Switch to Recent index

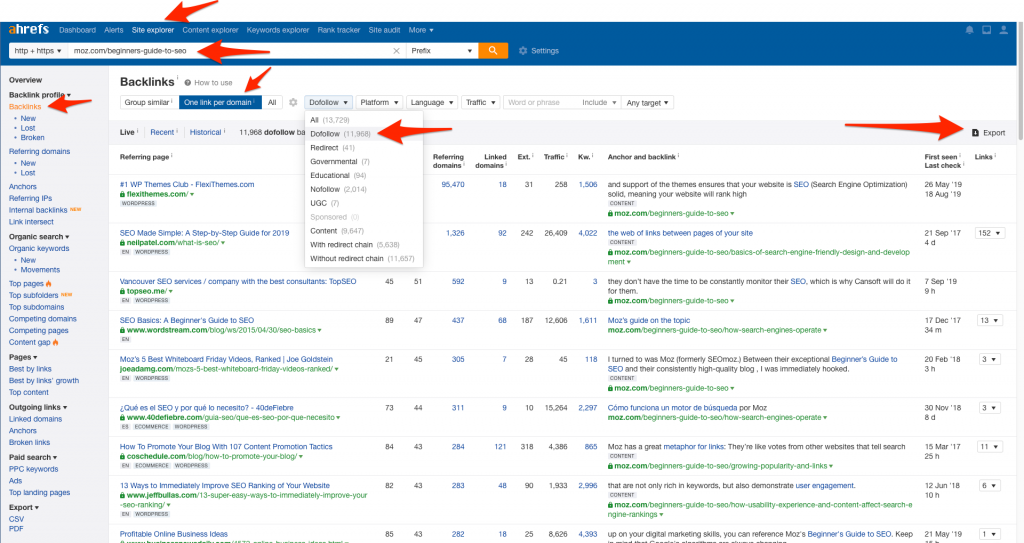click(162, 132)
